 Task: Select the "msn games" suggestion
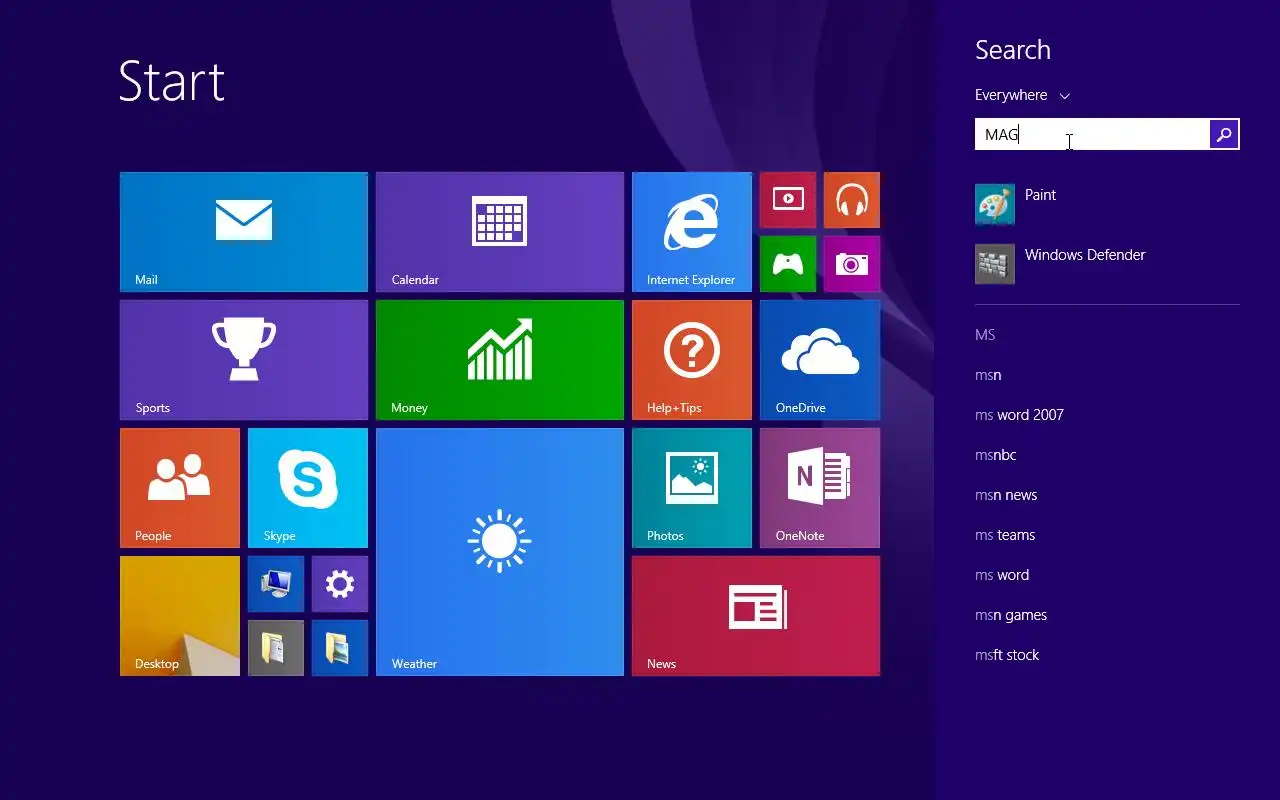click(1011, 615)
